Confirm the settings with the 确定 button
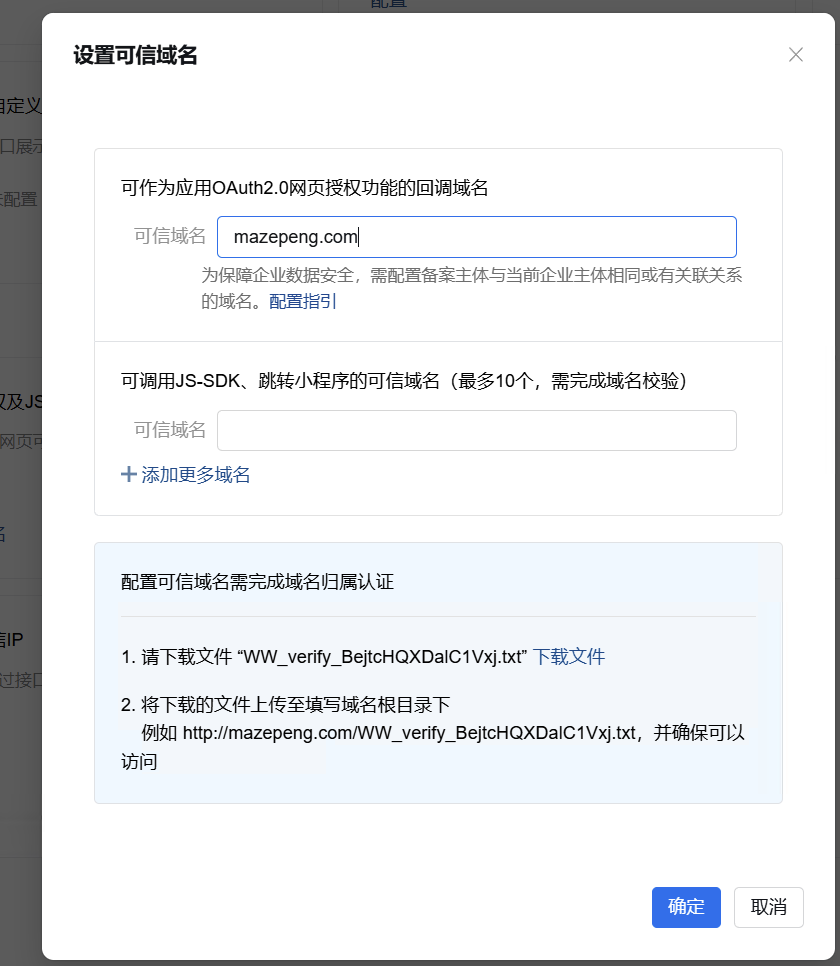 pos(686,907)
